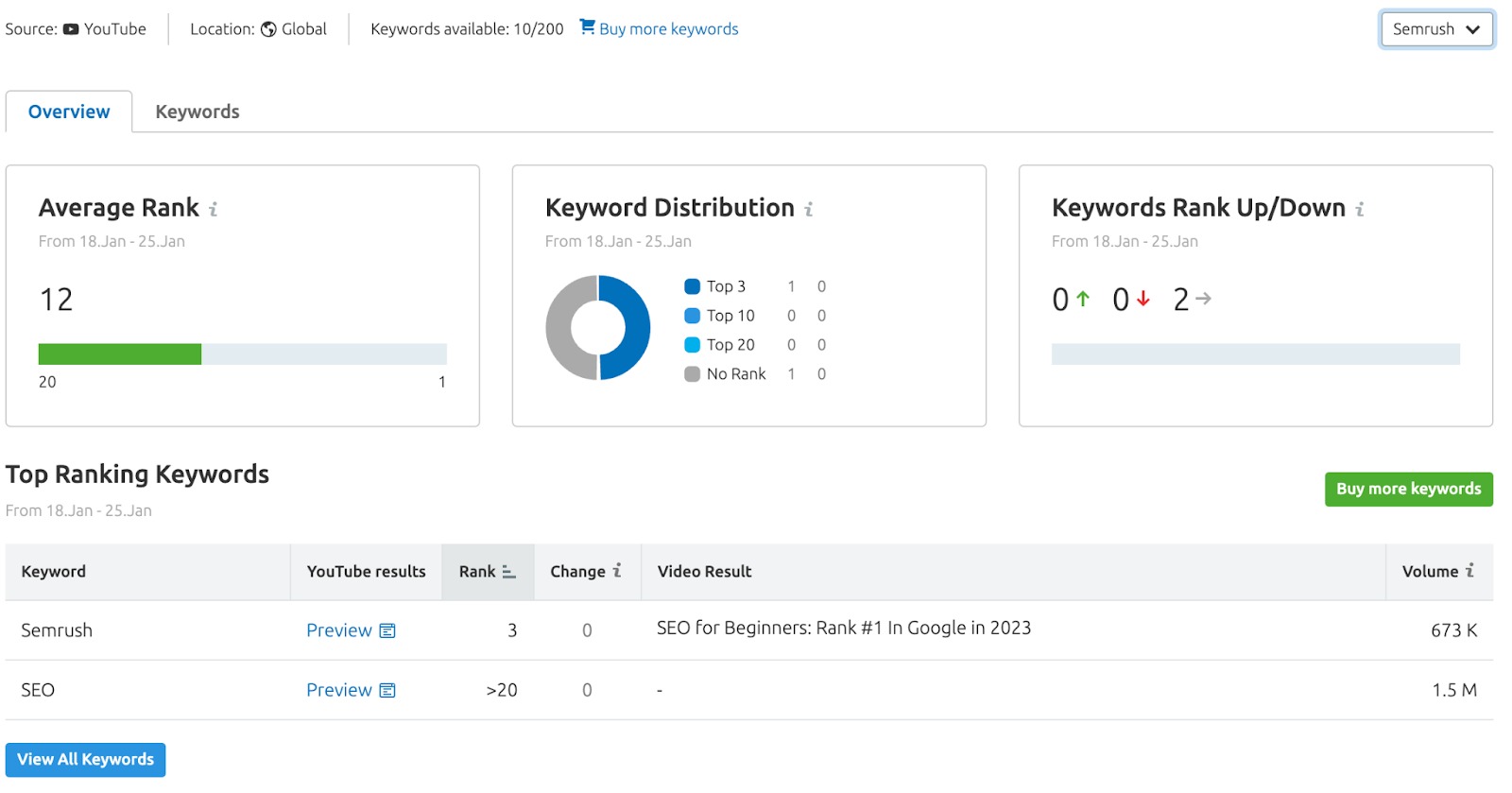
Task: Click the info icon beside Keyword Distribution
Action: click(x=809, y=209)
